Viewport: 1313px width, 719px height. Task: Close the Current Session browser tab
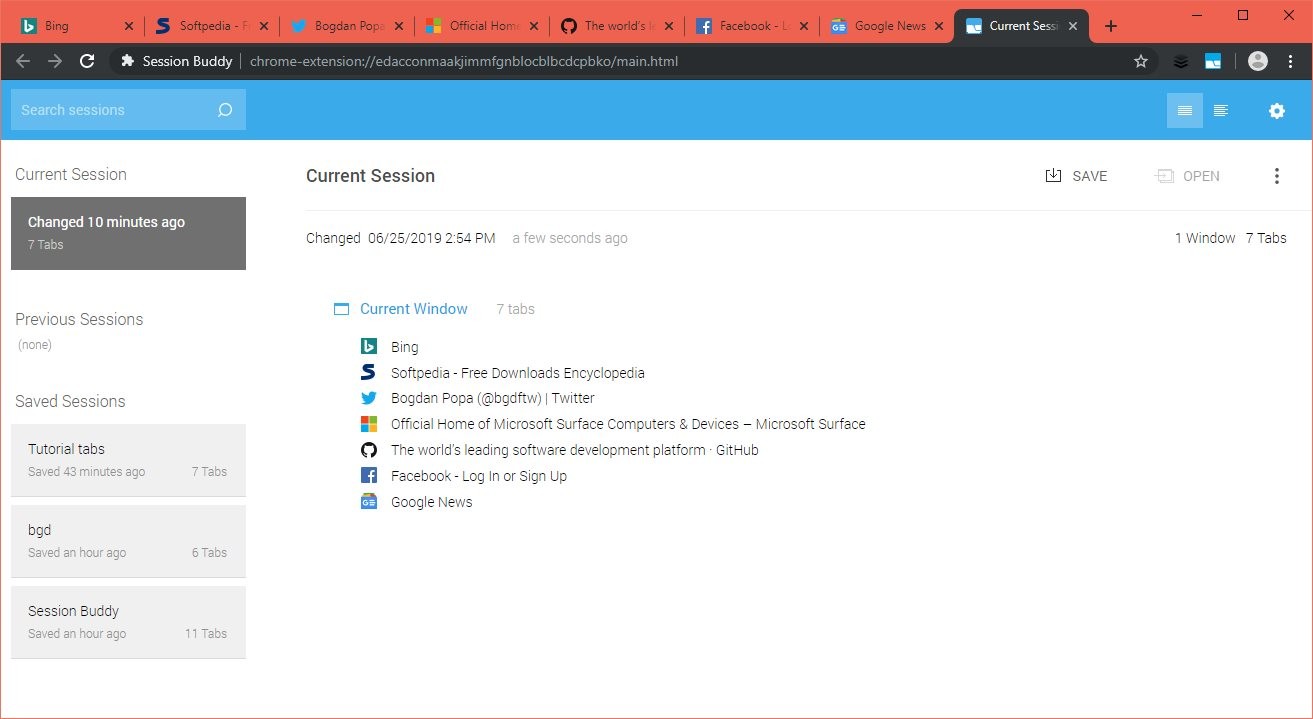click(x=1073, y=26)
